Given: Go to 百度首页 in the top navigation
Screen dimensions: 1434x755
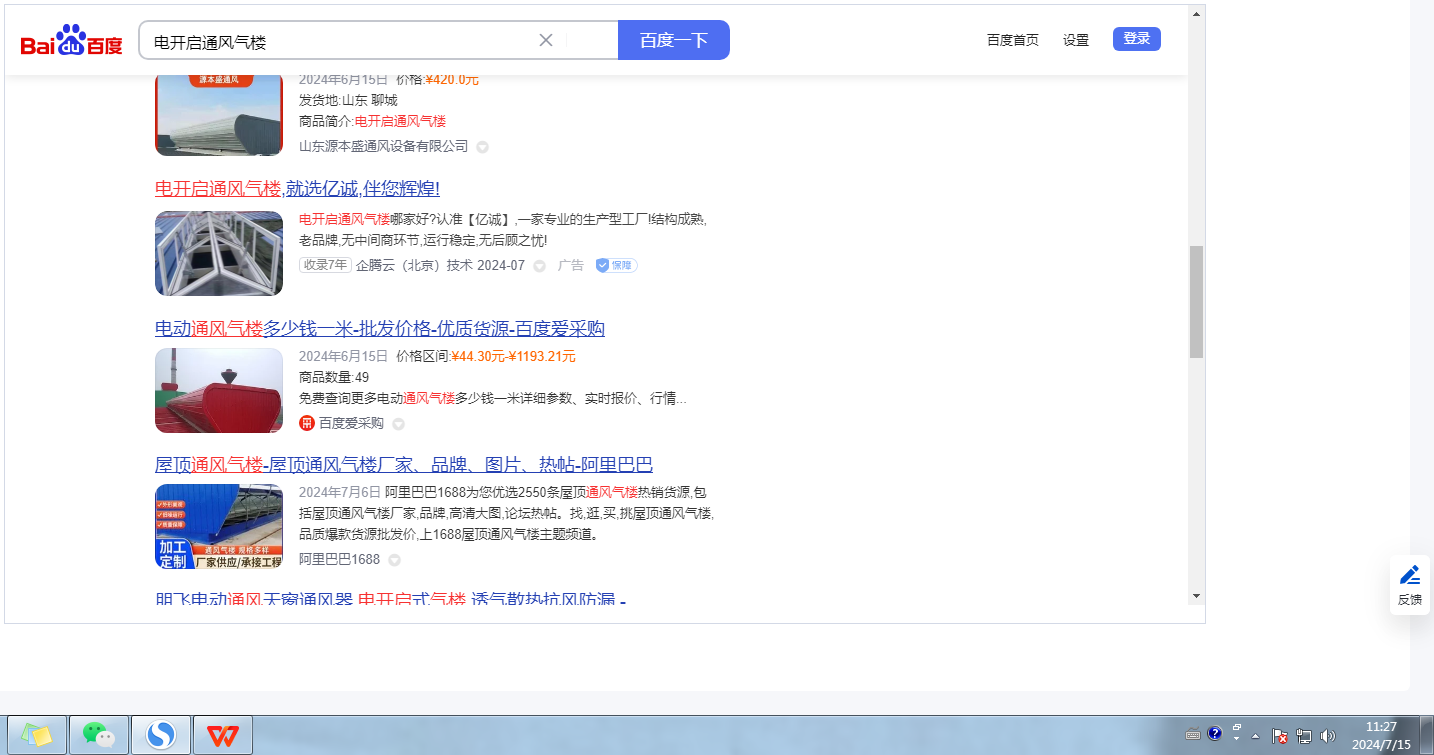Looking at the screenshot, I should 1012,40.
